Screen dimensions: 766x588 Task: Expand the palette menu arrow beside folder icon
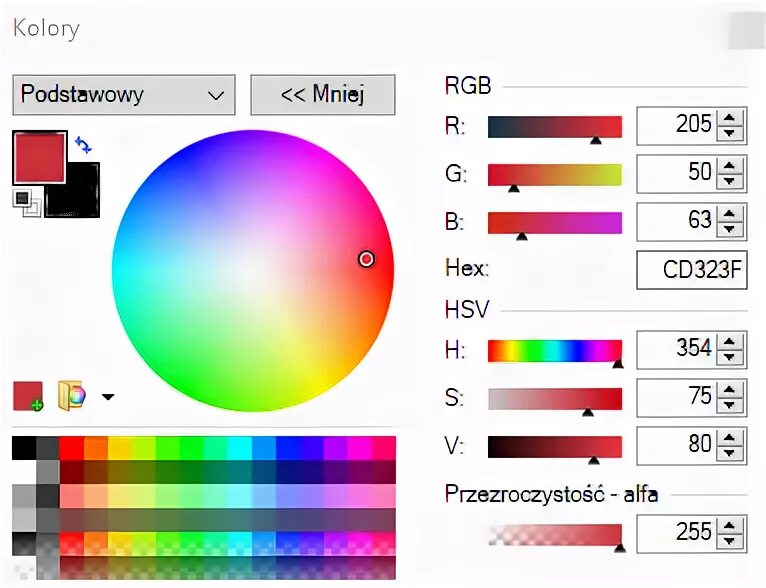pyautogui.click(x=108, y=397)
